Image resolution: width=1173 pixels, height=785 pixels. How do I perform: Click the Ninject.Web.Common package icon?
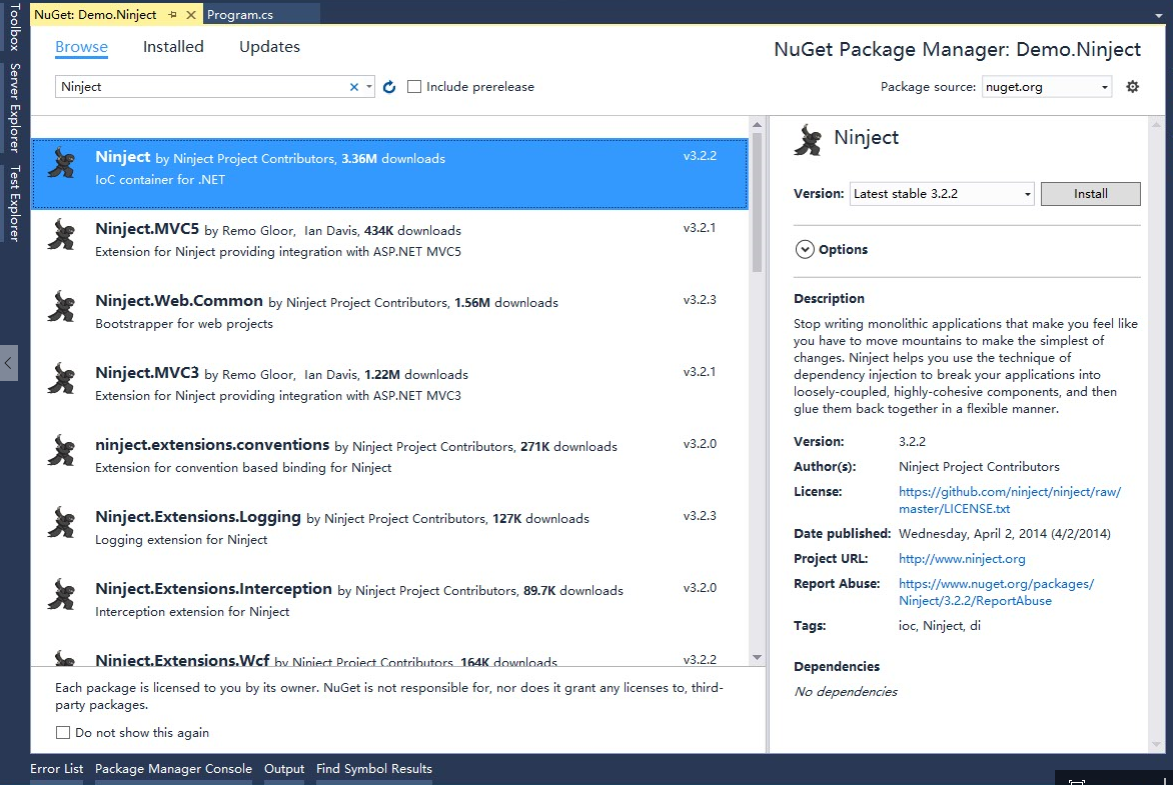pos(62,306)
